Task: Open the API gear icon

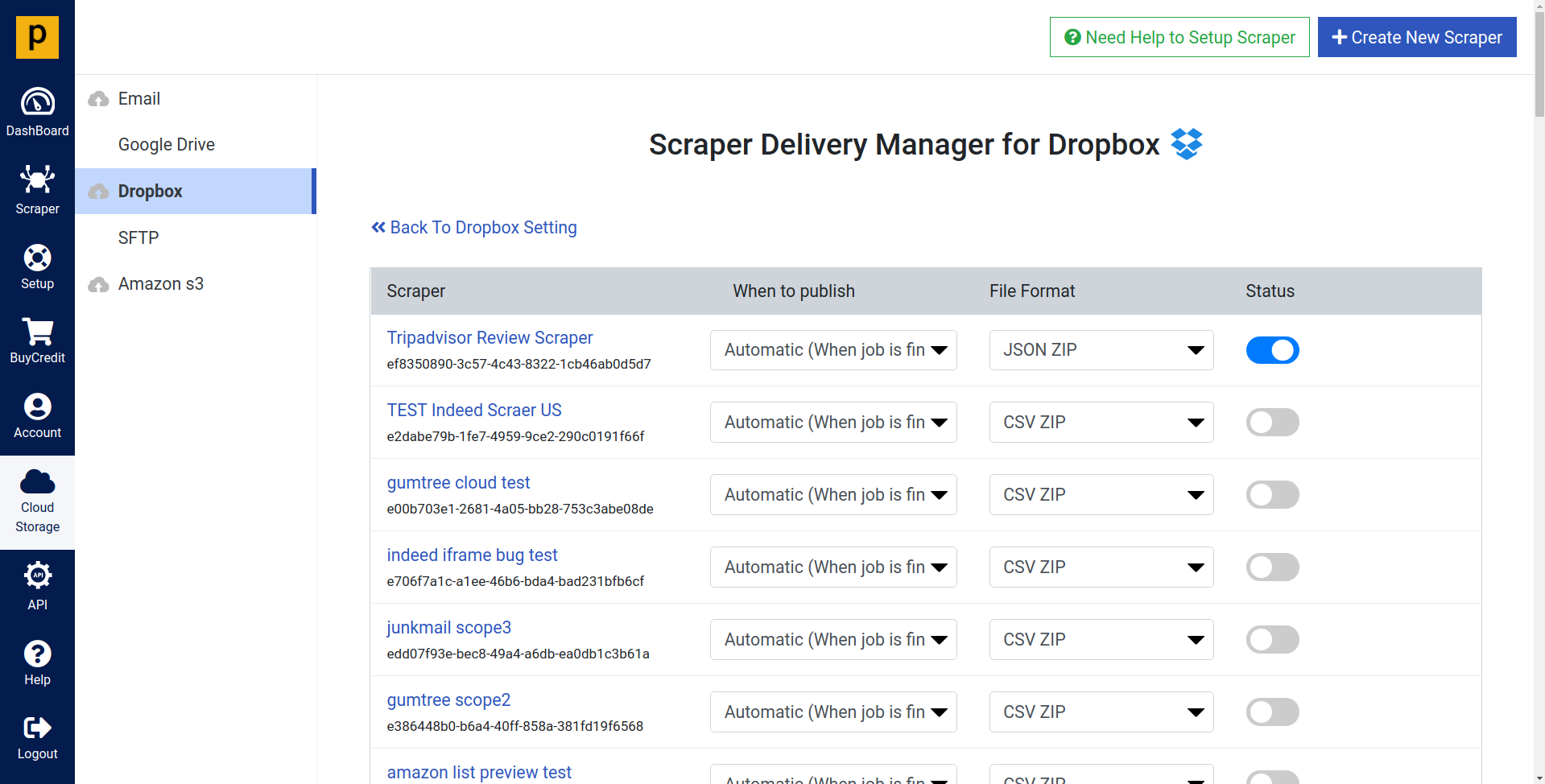Action: pyautogui.click(x=37, y=575)
